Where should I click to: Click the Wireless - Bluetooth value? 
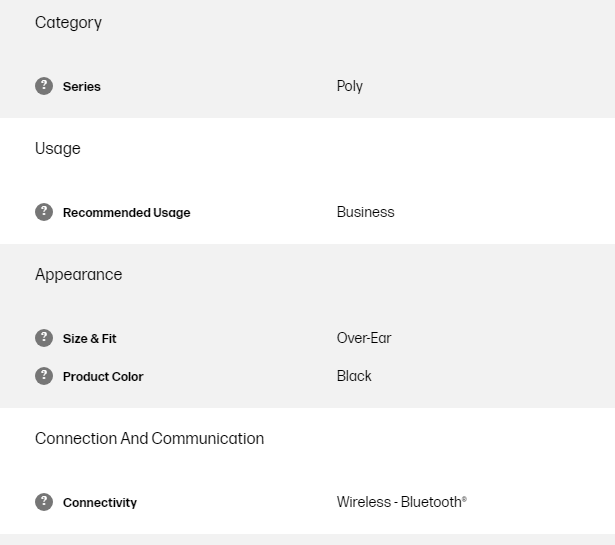click(398, 502)
